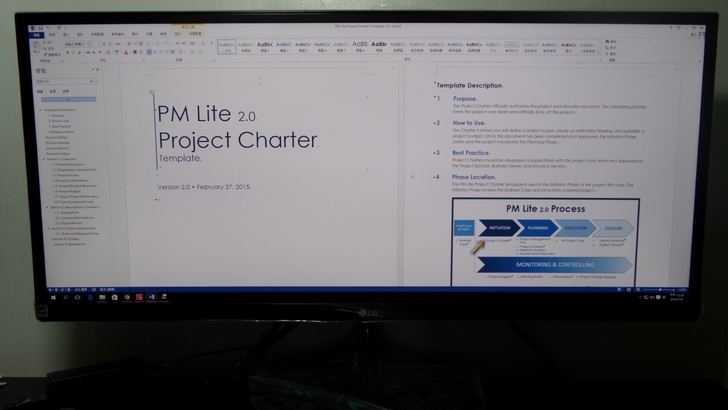728x410 pixels.
Task: Click the Paste clipboard icon
Action: click(x=37, y=46)
